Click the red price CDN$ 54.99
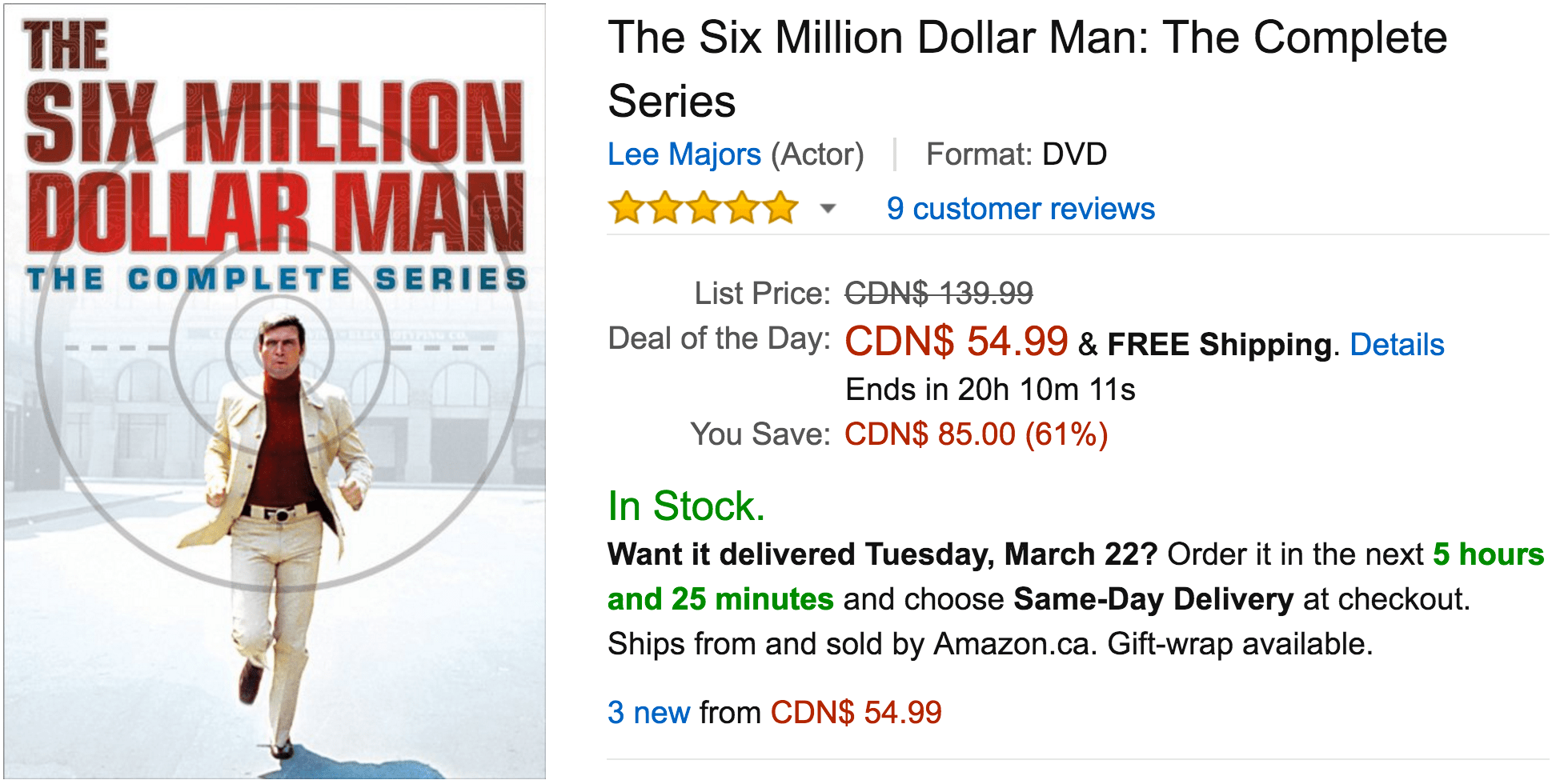The width and height of the screenshot is (1556, 784). point(955,342)
